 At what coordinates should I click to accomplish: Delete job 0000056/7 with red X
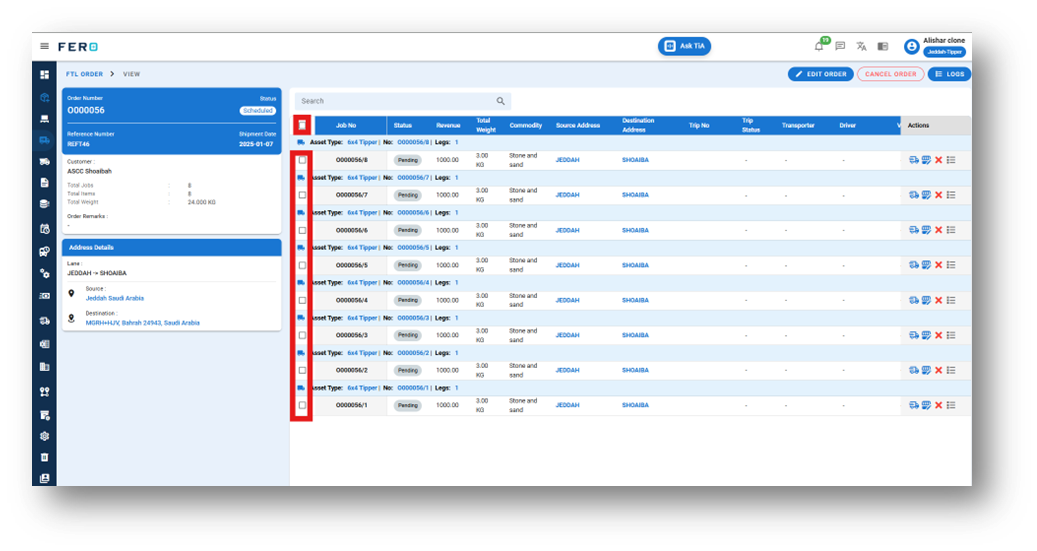938,195
